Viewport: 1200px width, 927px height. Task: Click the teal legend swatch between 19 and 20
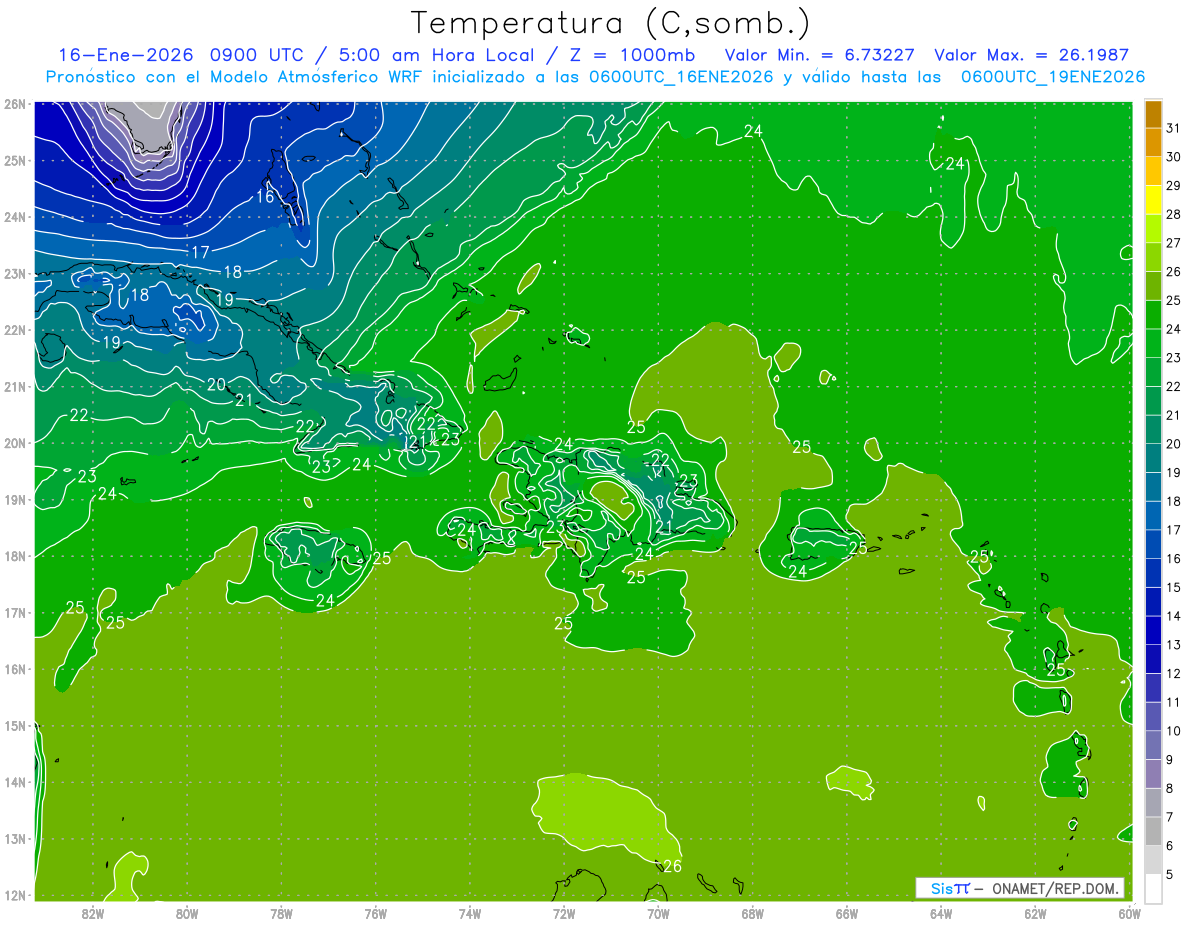[x=1152, y=458]
